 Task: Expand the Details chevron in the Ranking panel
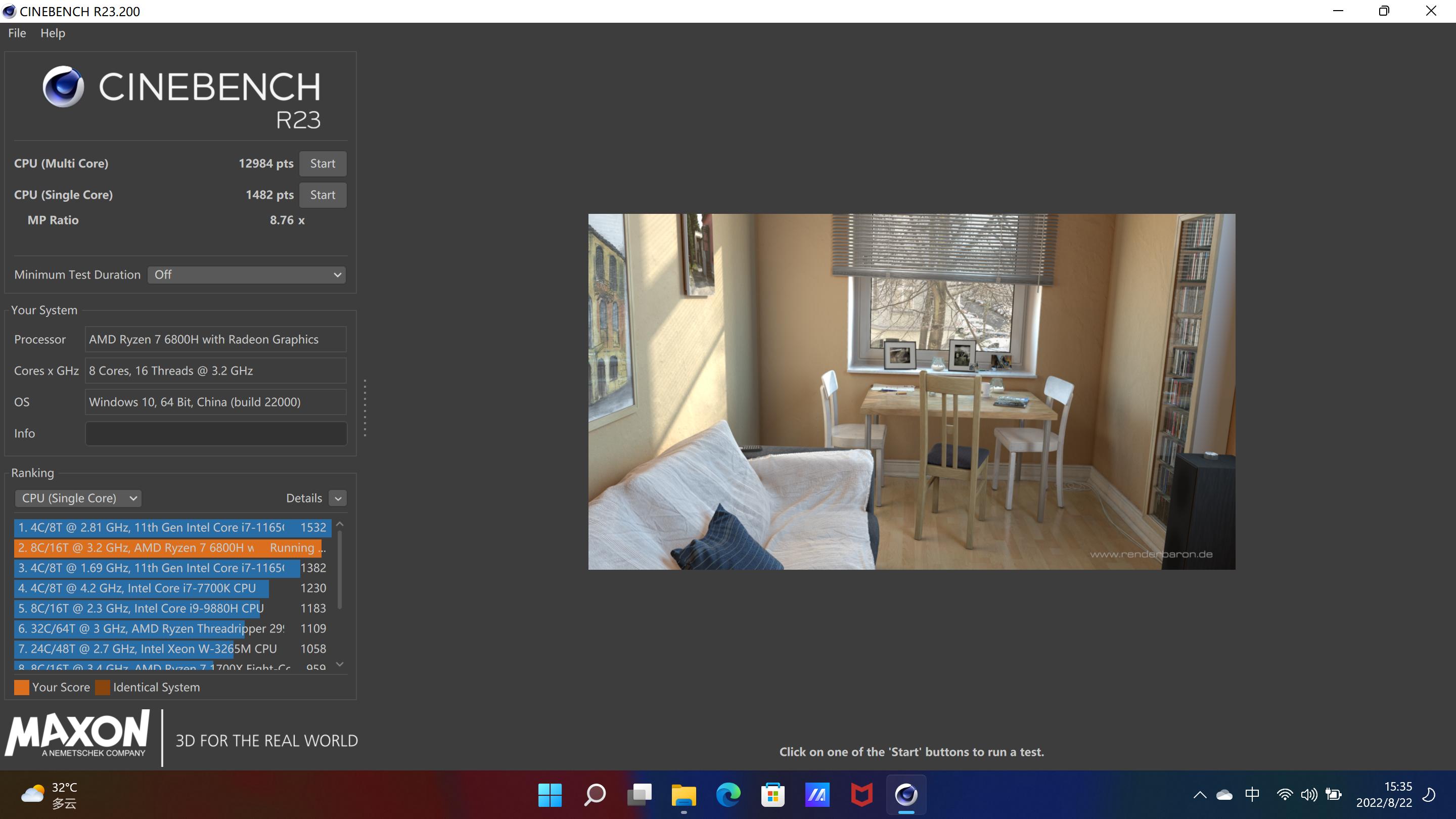(337, 498)
